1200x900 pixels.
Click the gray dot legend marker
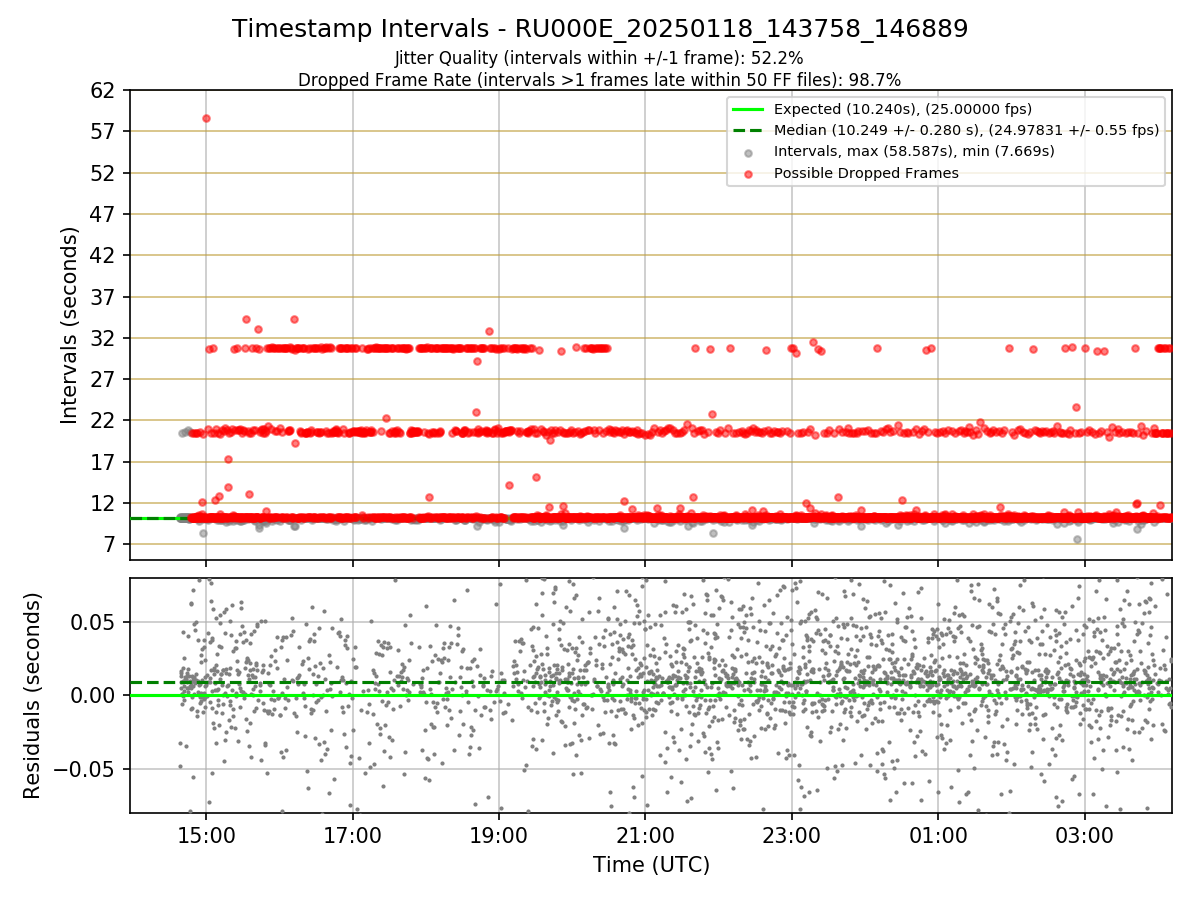tap(748, 152)
